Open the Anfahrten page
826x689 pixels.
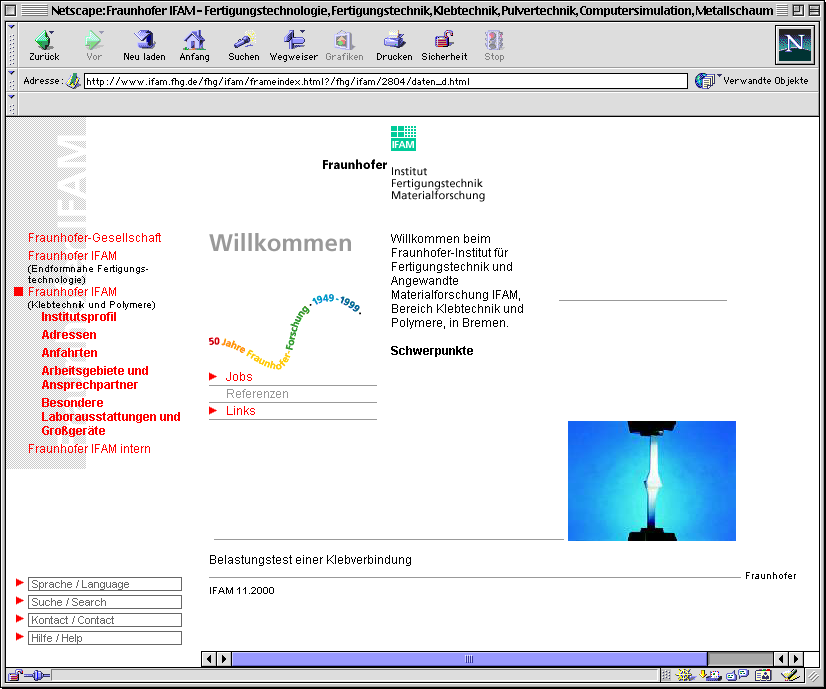tap(70, 352)
